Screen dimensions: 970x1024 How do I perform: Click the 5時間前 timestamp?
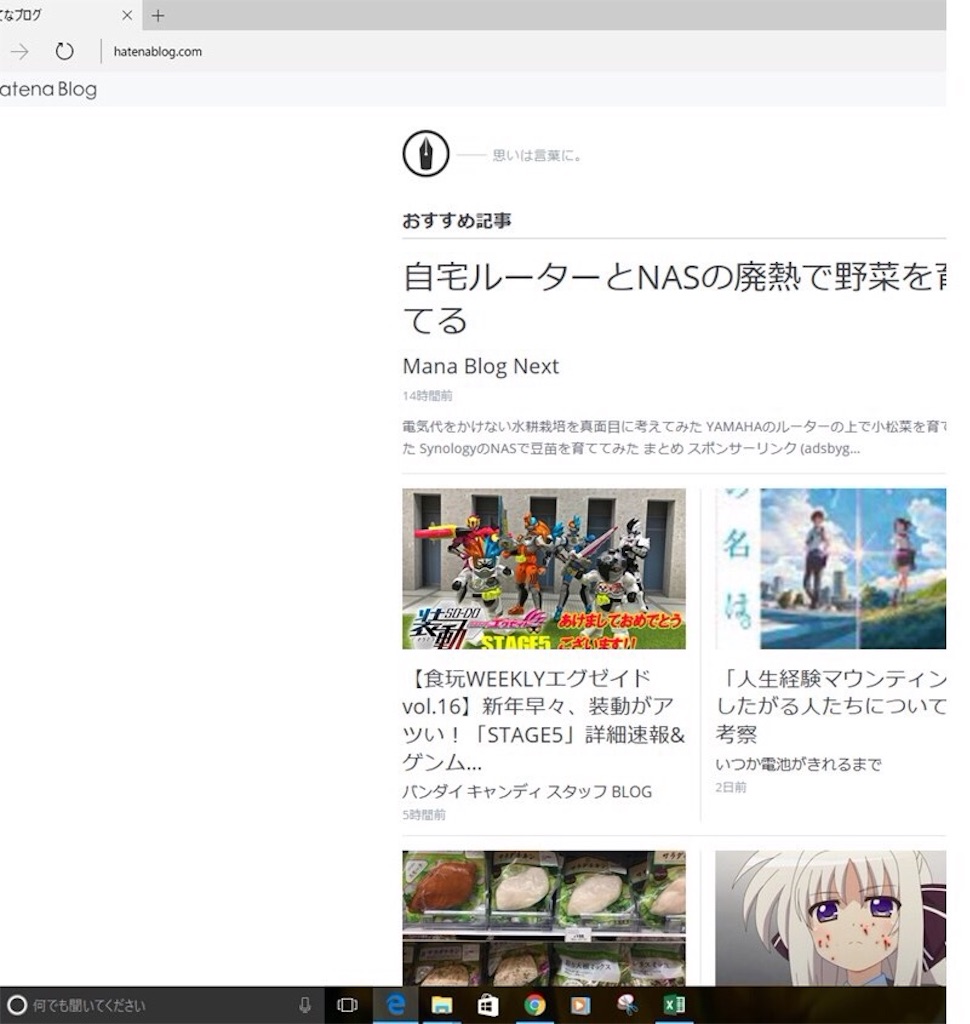coord(424,814)
